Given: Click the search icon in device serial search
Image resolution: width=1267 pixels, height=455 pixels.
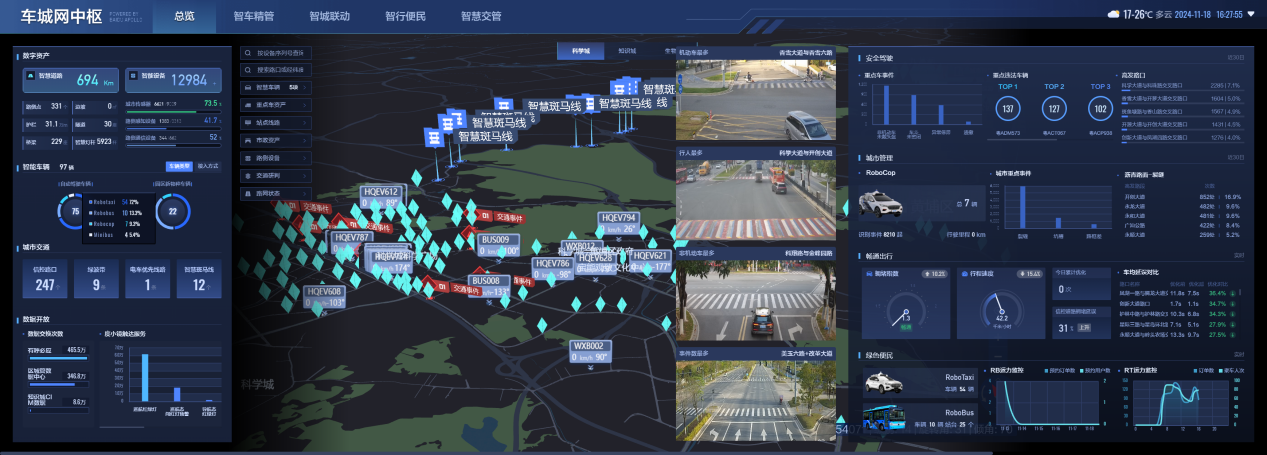Looking at the screenshot, I should click(x=247, y=52).
